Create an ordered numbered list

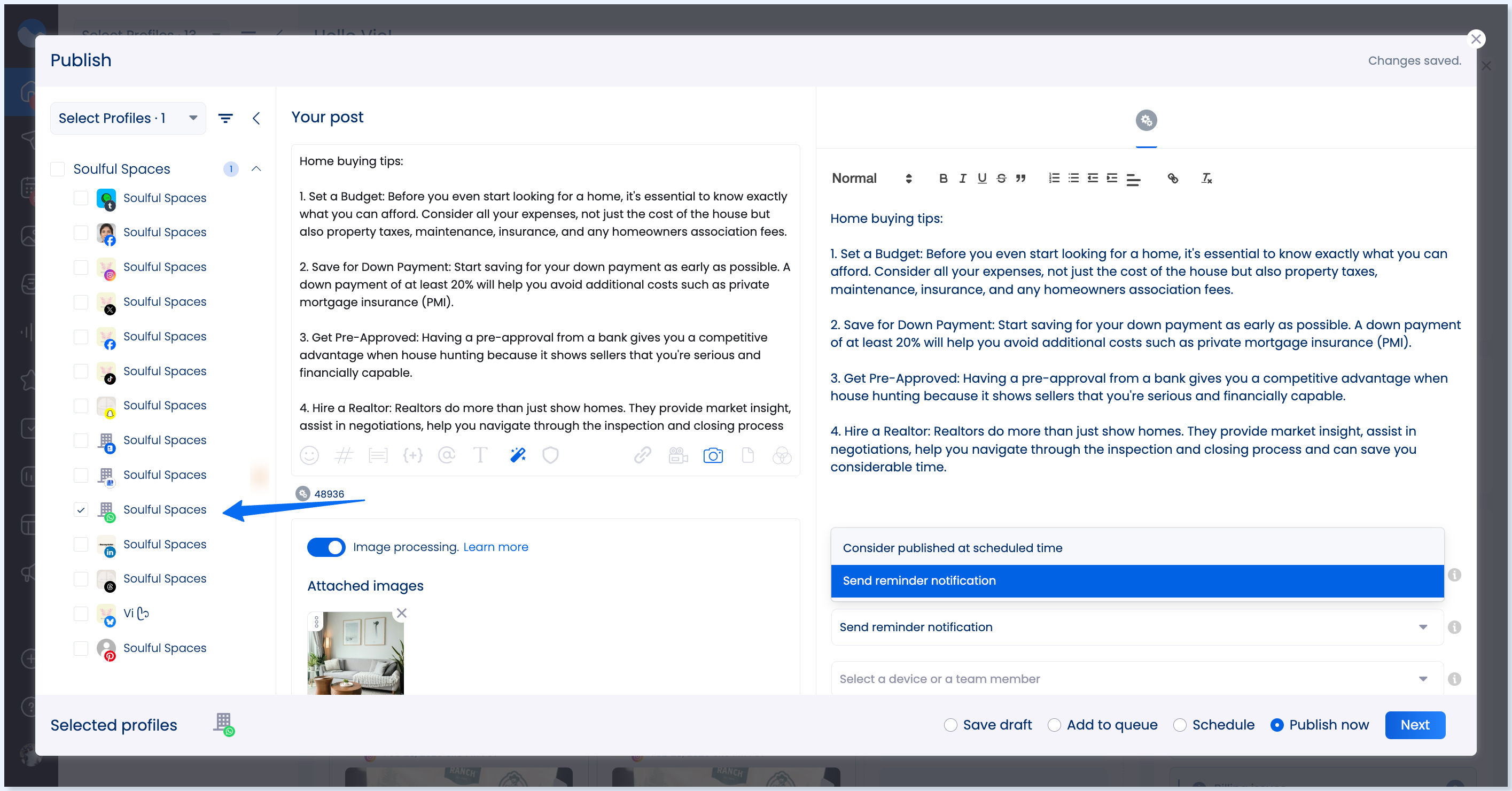1054,178
